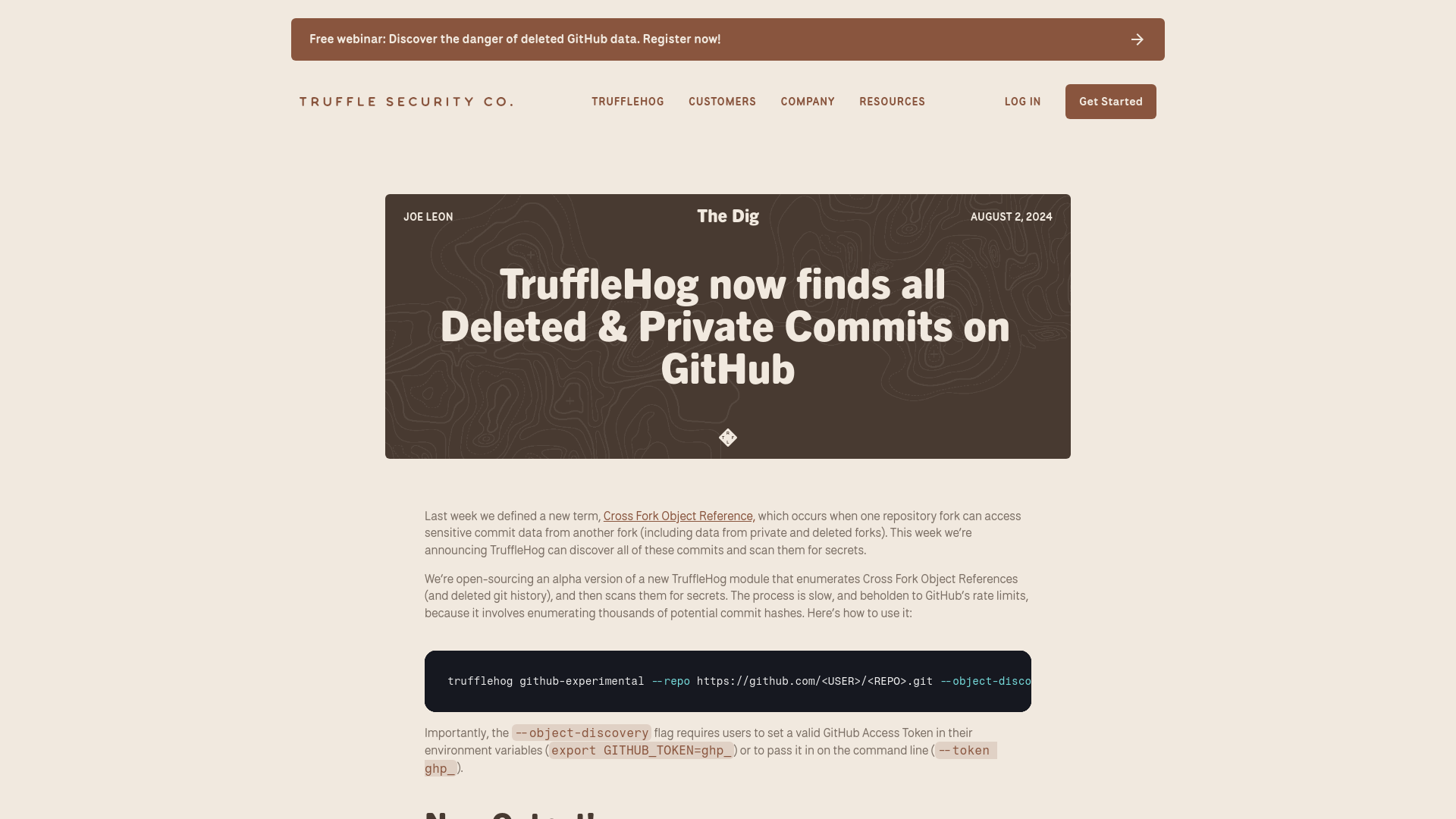Open the COMPANY menu item
Screen dimensions: 1456x819
click(808, 101)
